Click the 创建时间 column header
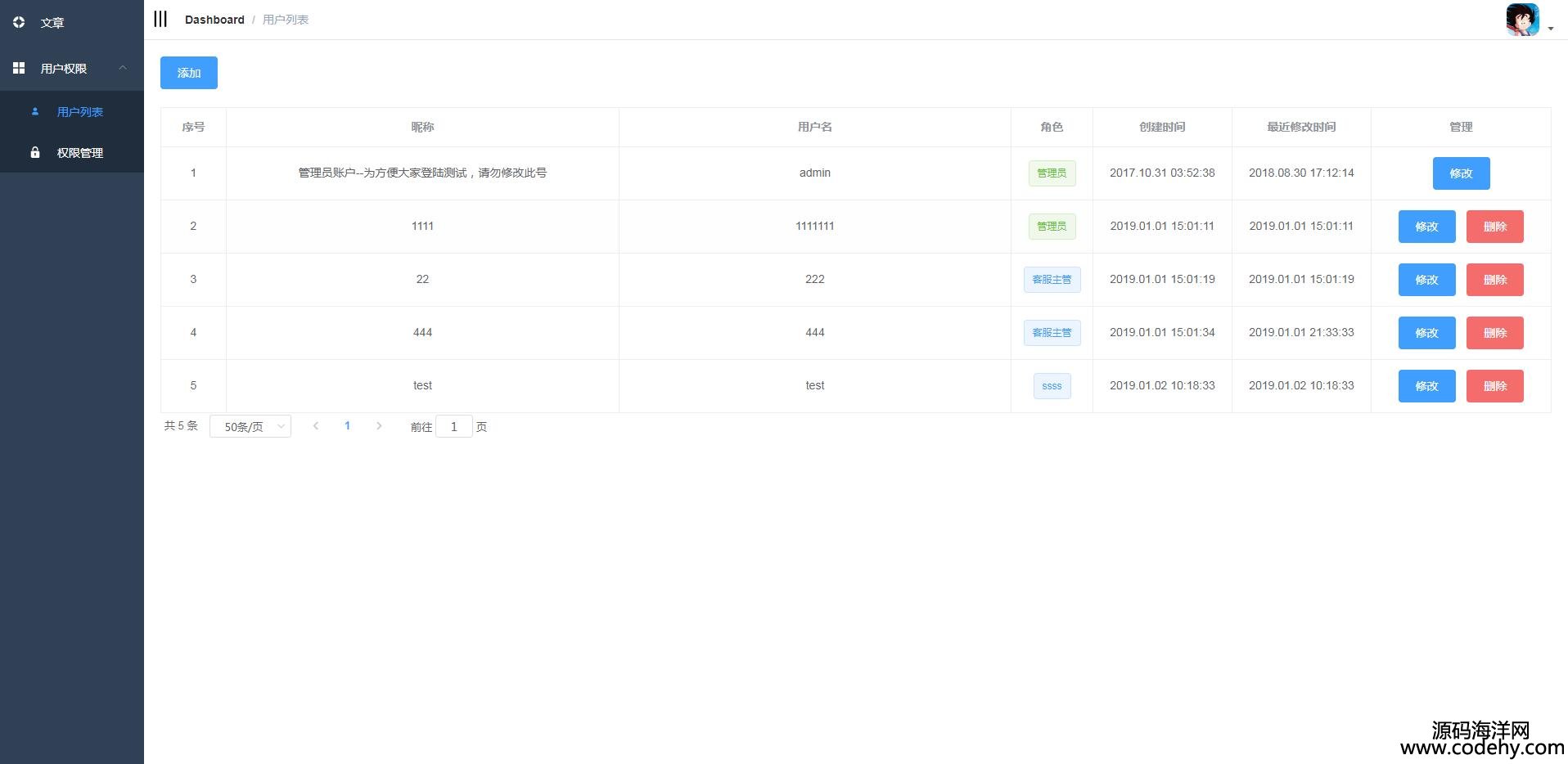This screenshot has width=1568, height=764. tap(1162, 127)
